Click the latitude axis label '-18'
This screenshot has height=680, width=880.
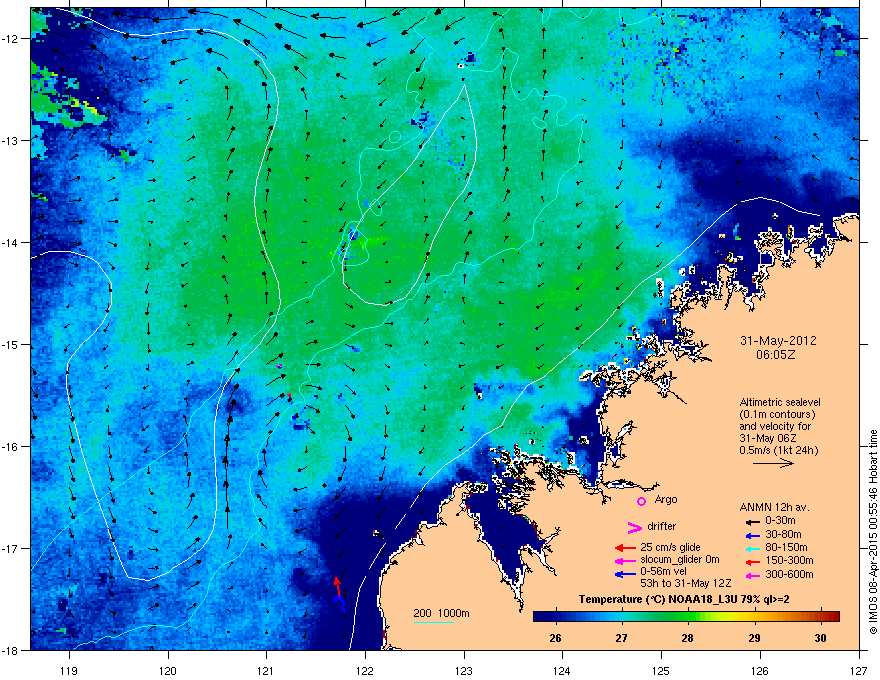click(11, 650)
